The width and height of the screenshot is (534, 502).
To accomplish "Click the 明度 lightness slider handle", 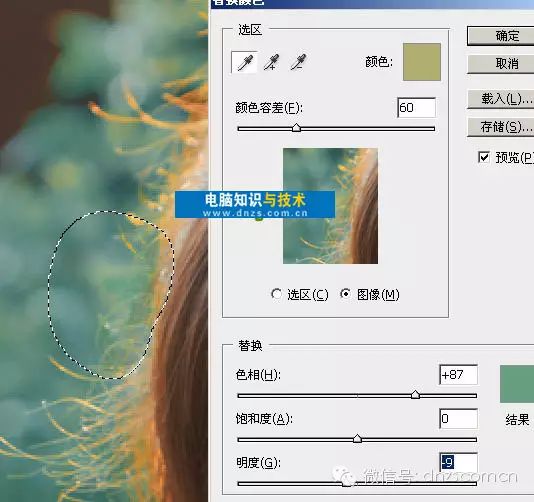I will (347, 483).
